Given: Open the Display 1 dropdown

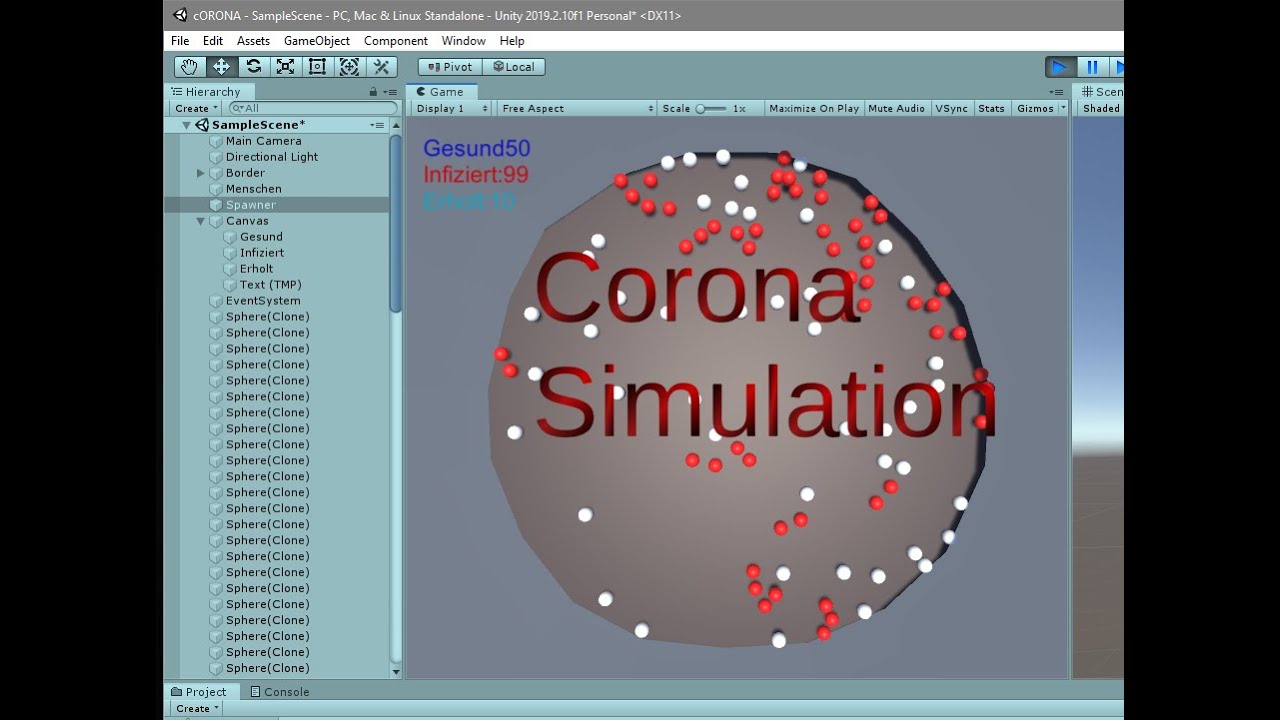Looking at the screenshot, I should (452, 108).
